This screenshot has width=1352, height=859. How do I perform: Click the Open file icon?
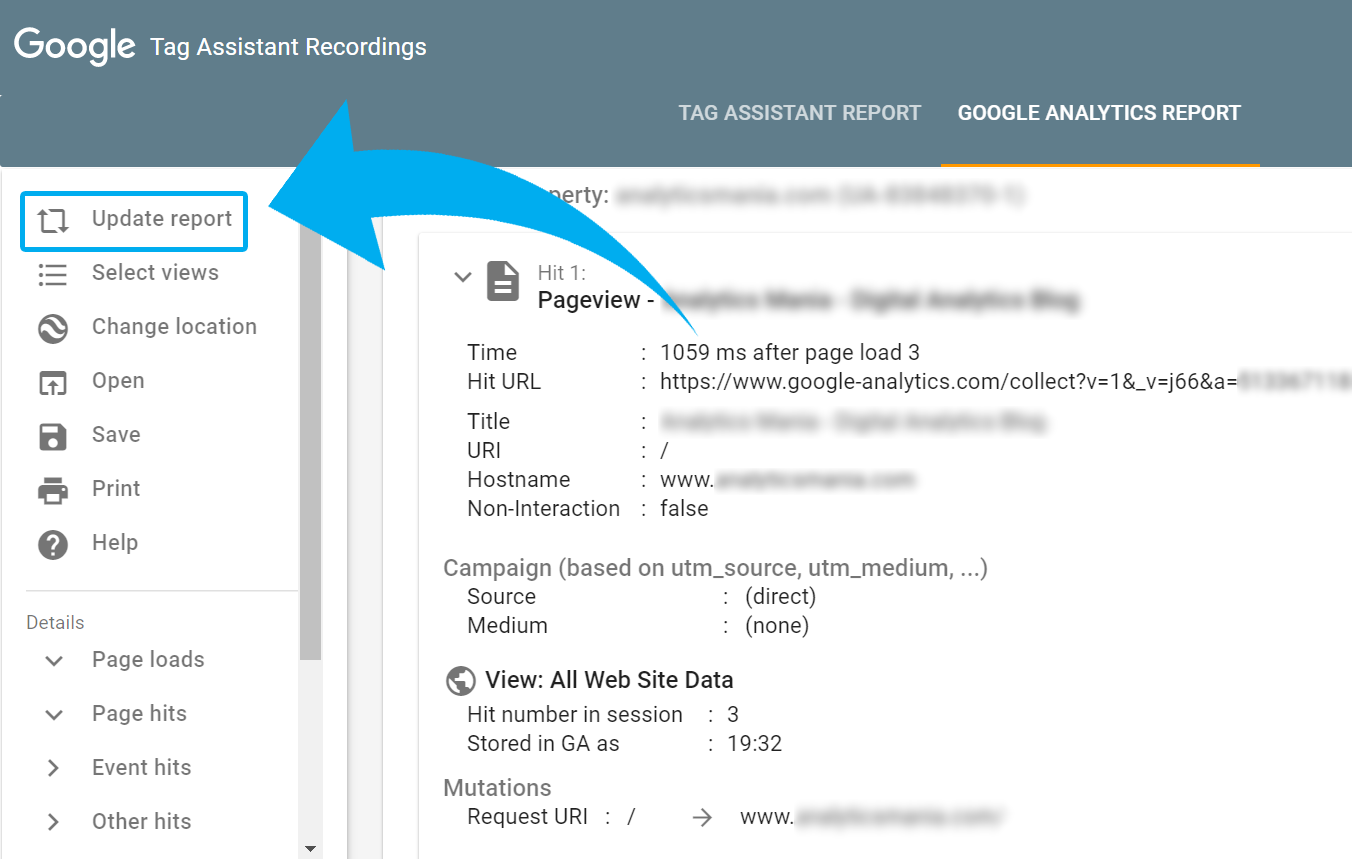pyautogui.click(x=53, y=382)
